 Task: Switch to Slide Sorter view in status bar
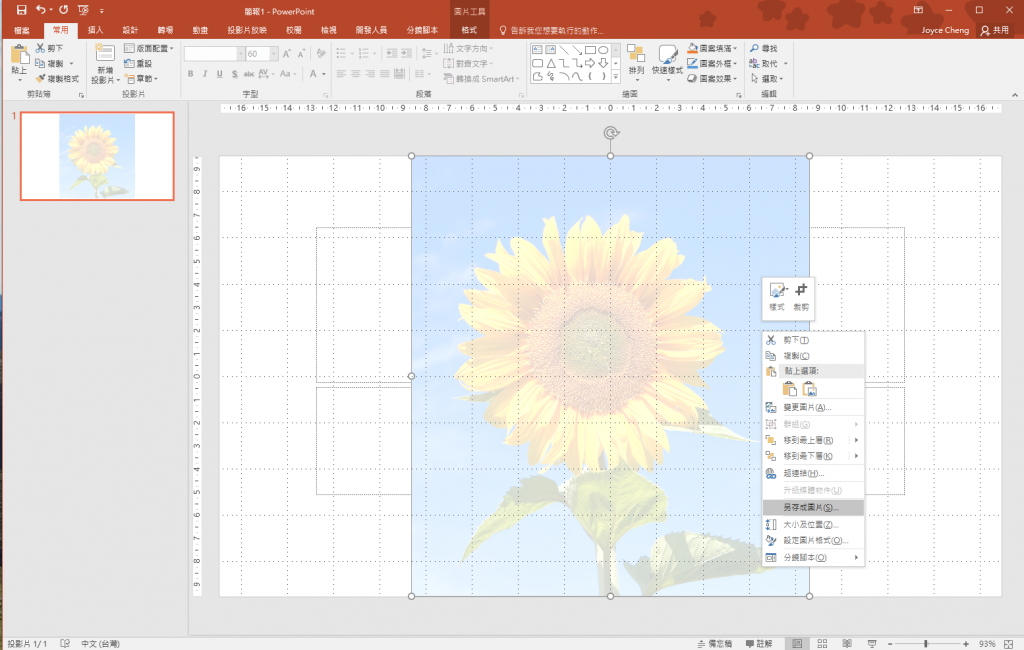pyautogui.click(x=822, y=643)
